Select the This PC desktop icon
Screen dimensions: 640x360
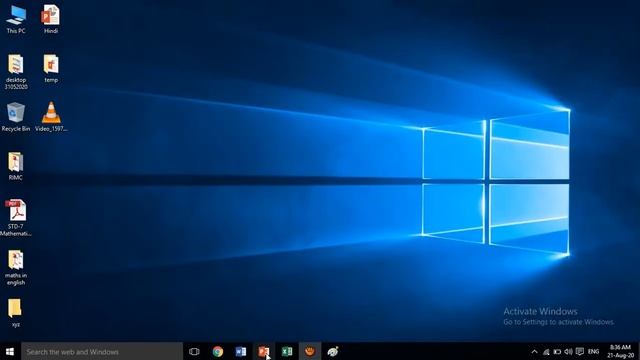pyautogui.click(x=16, y=19)
